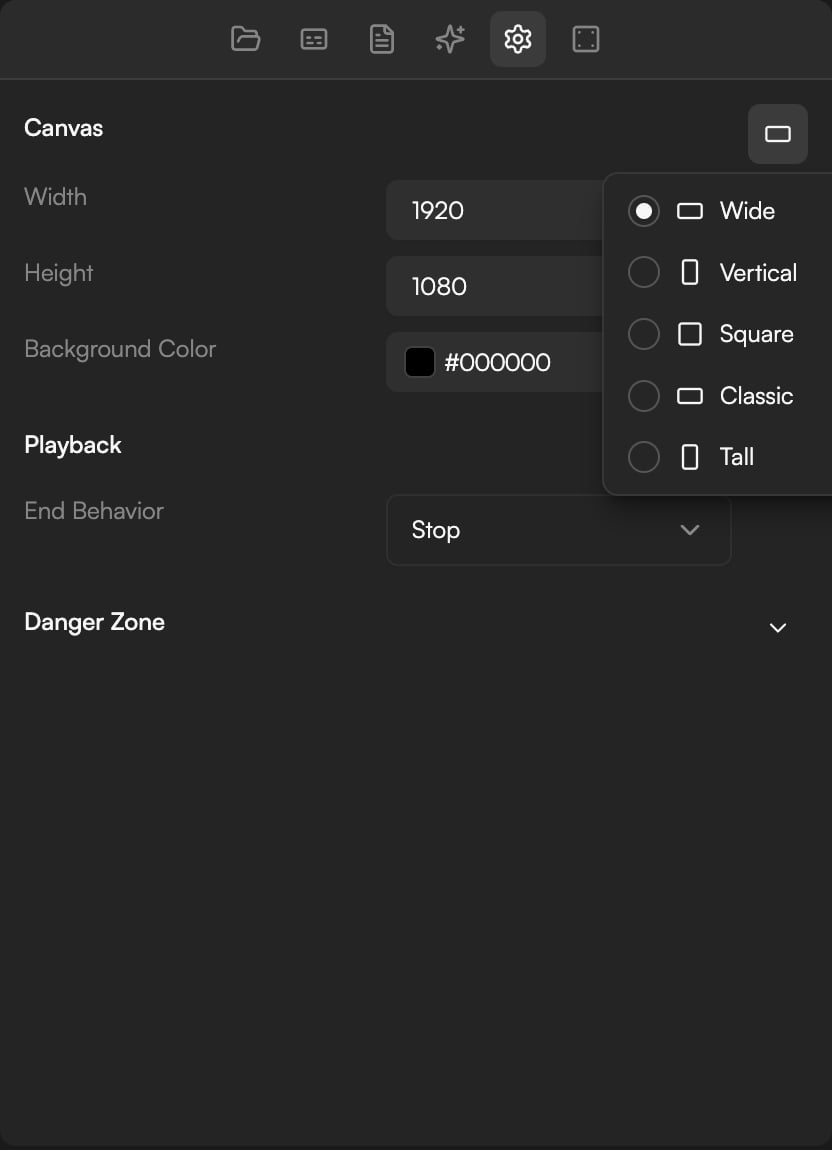Click the Height label
The width and height of the screenshot is (832, 1150).
tap(59, 273)
